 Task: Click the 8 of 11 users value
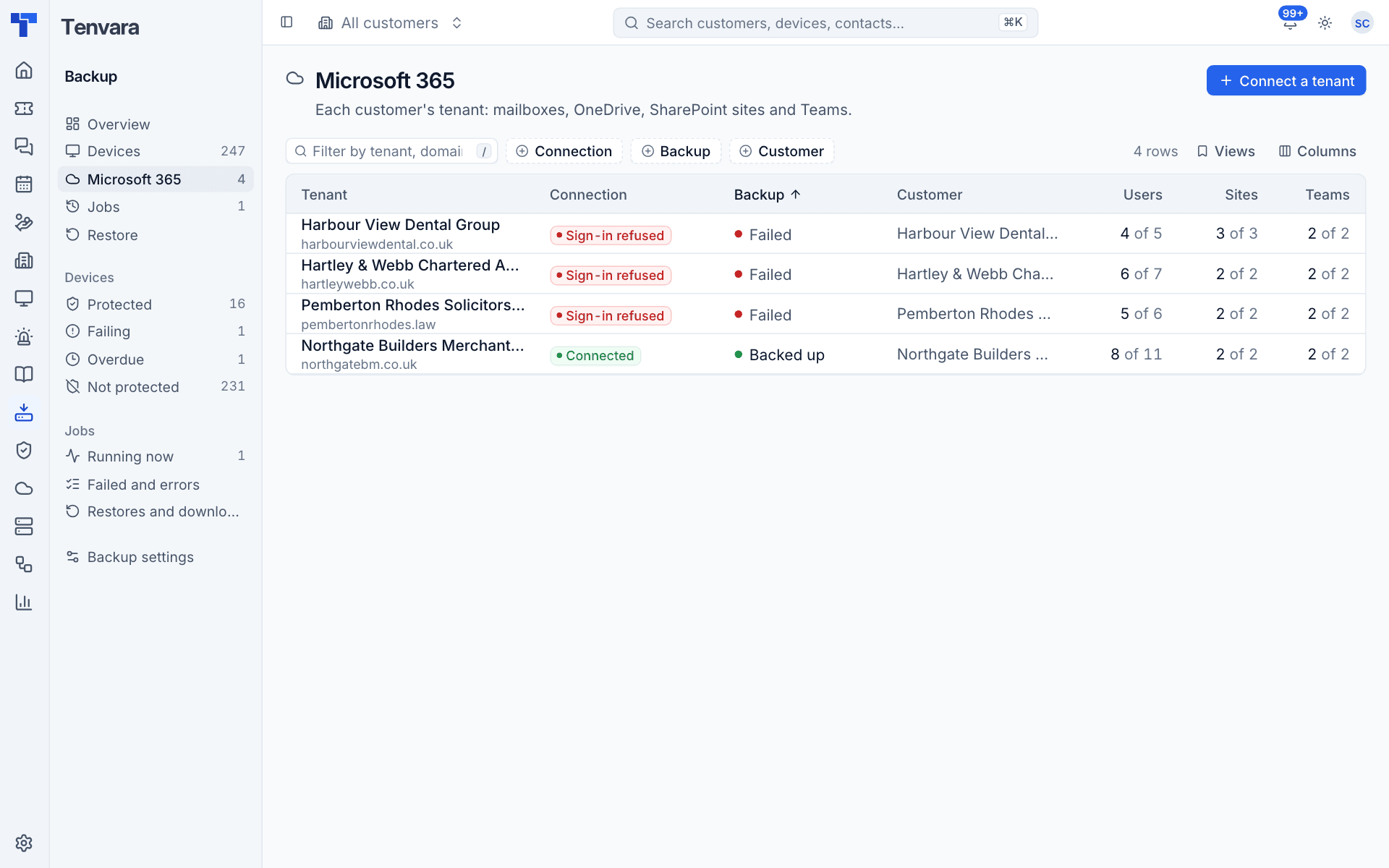coord(1136,354)
